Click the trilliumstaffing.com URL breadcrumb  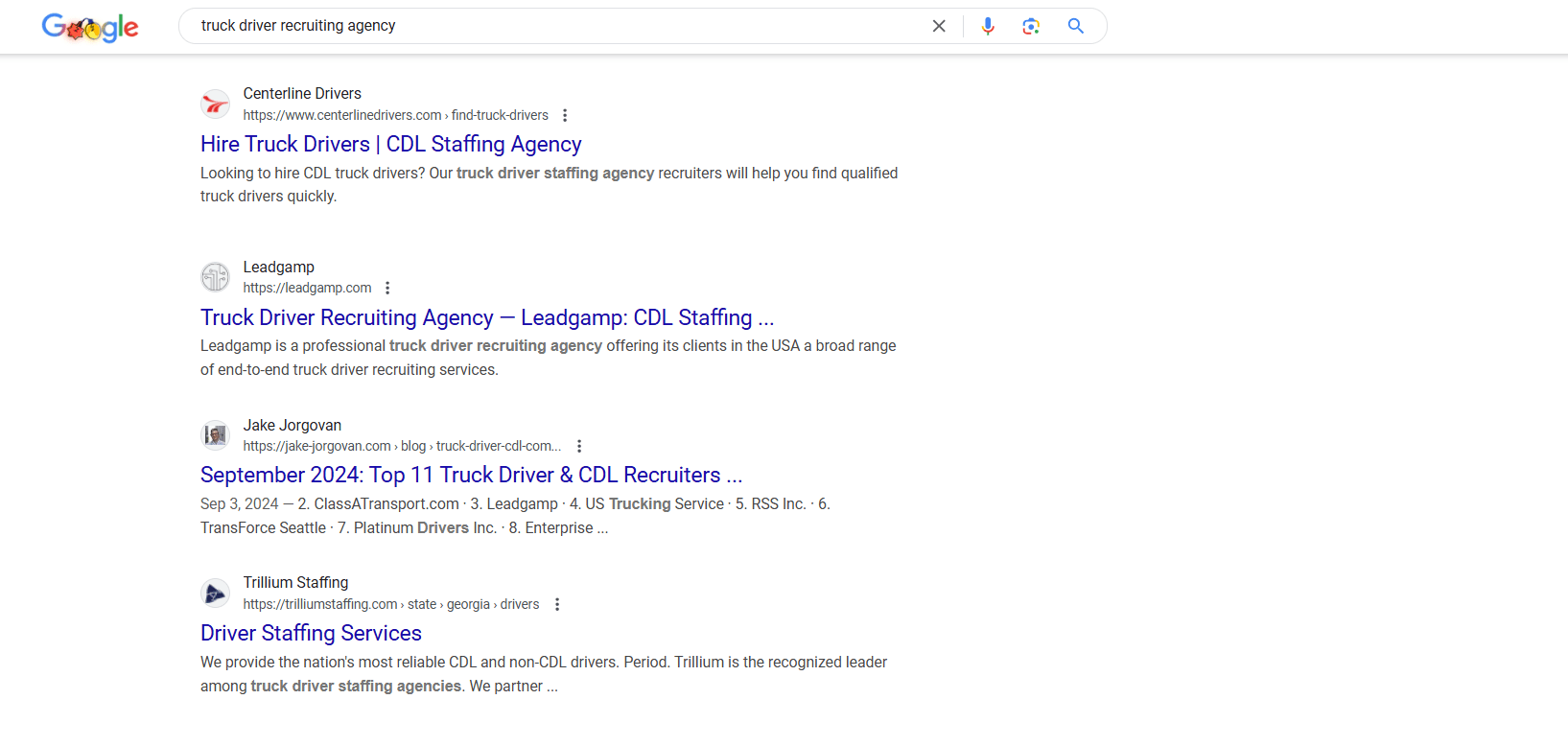pos(390,604)
